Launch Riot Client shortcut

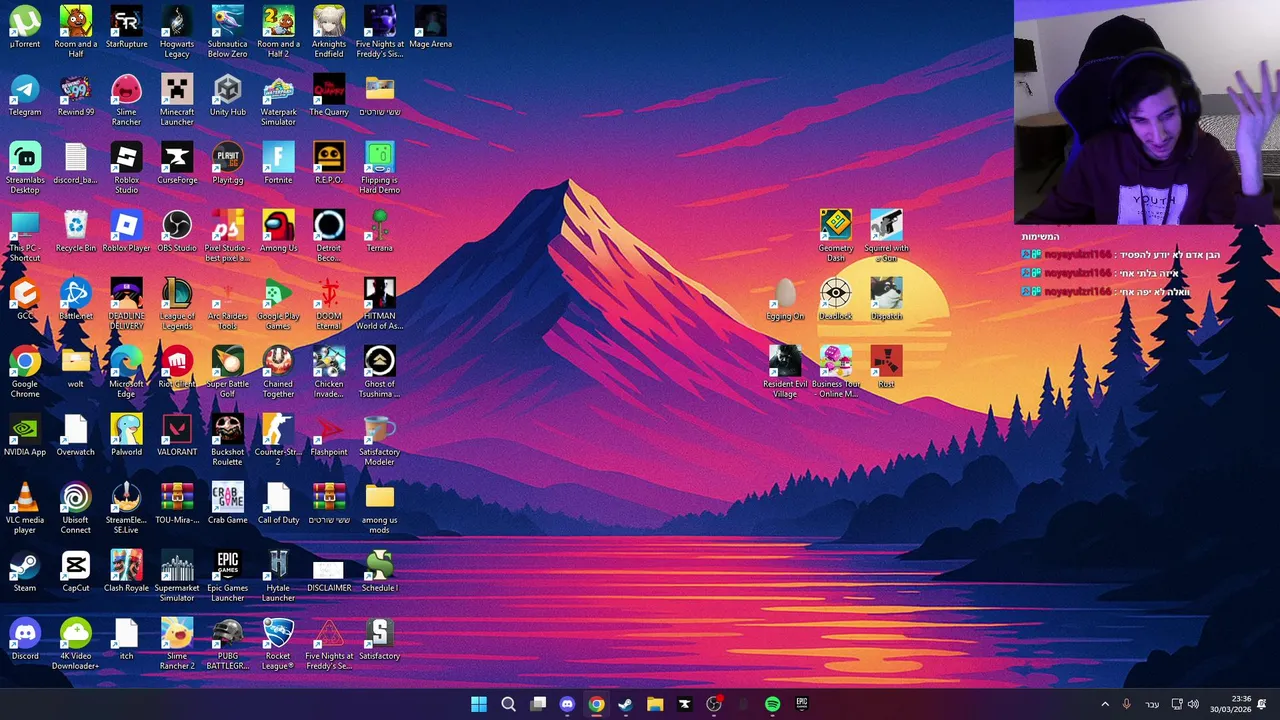point(177,367)
